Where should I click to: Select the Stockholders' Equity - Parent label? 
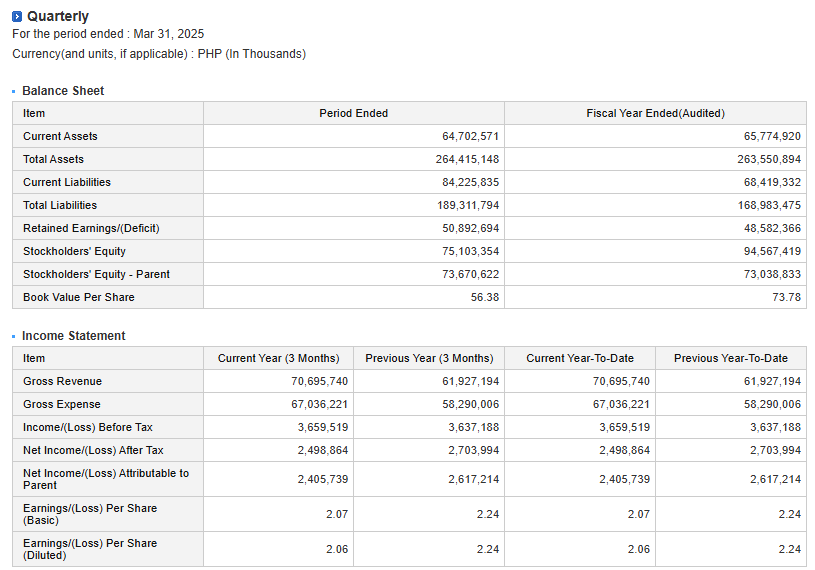[x=96, y=274]
